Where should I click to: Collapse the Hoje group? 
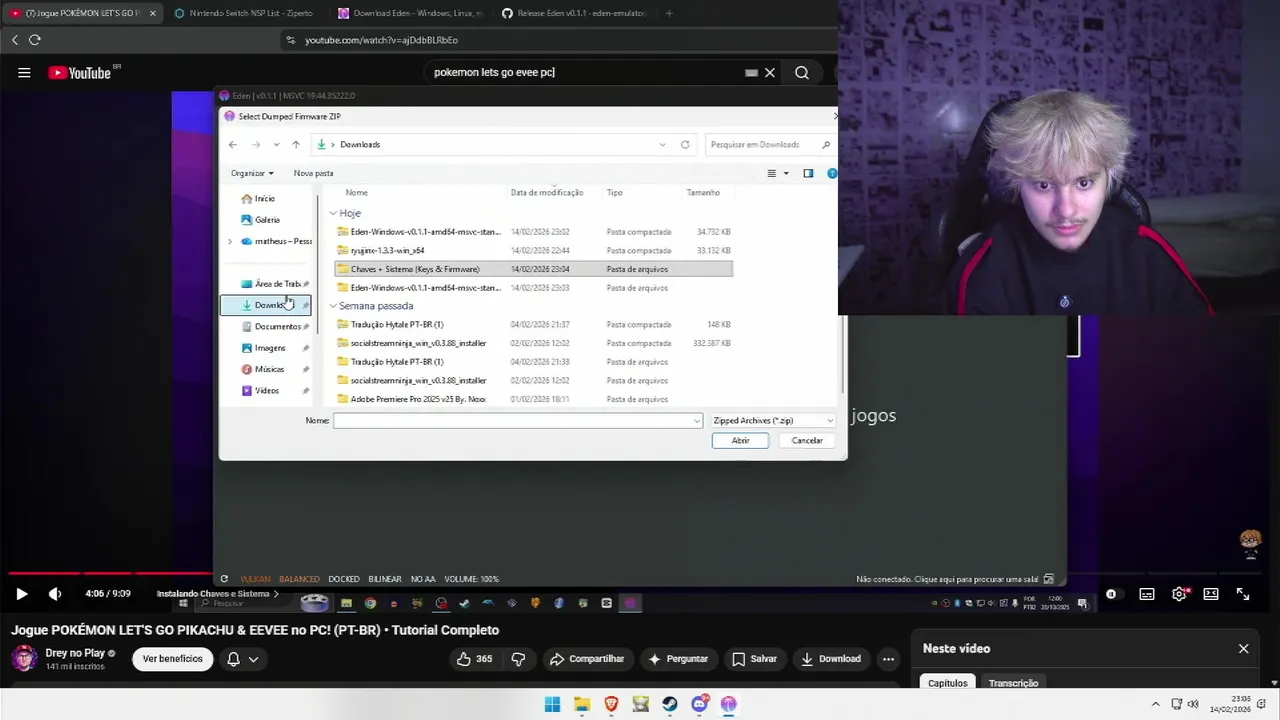pos(333,213)
